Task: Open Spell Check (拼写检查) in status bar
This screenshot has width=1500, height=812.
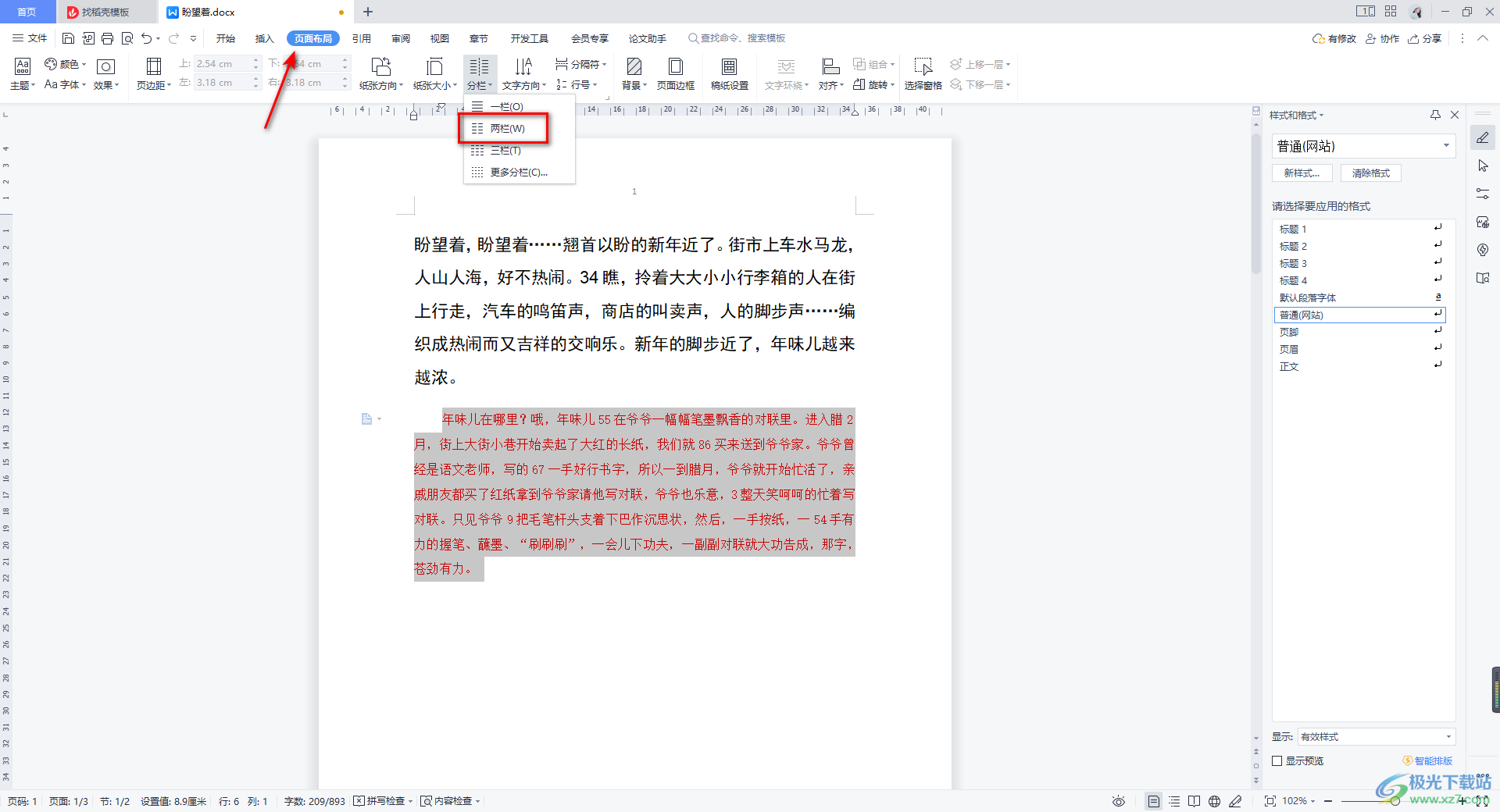Action: (x=383, y=801)
